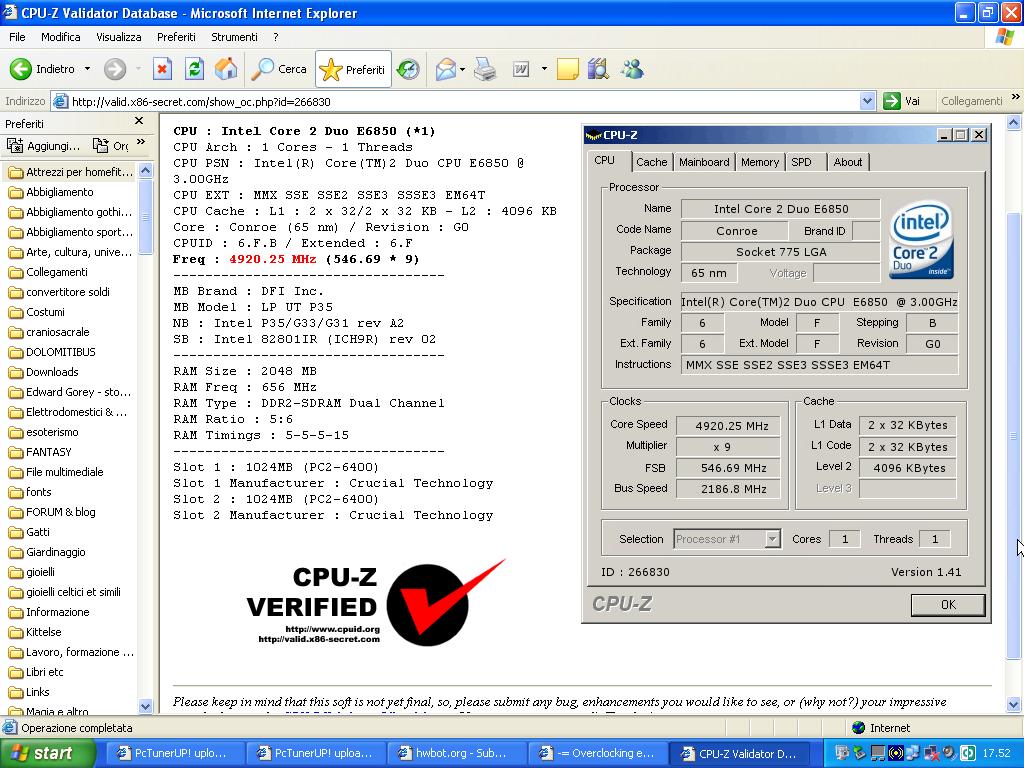This screenshot has width=1024, height=768.
Task: Open the ? help menu
Action: click(x=276, y=37)
